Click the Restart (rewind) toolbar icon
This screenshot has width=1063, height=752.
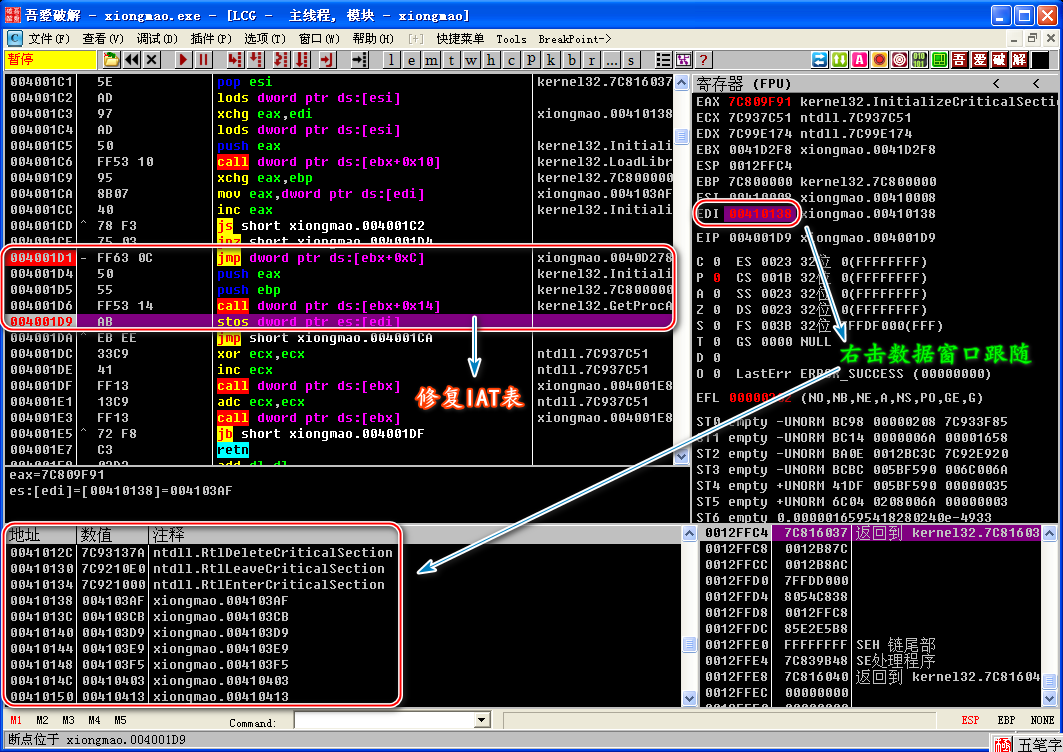tap(132, 60)
